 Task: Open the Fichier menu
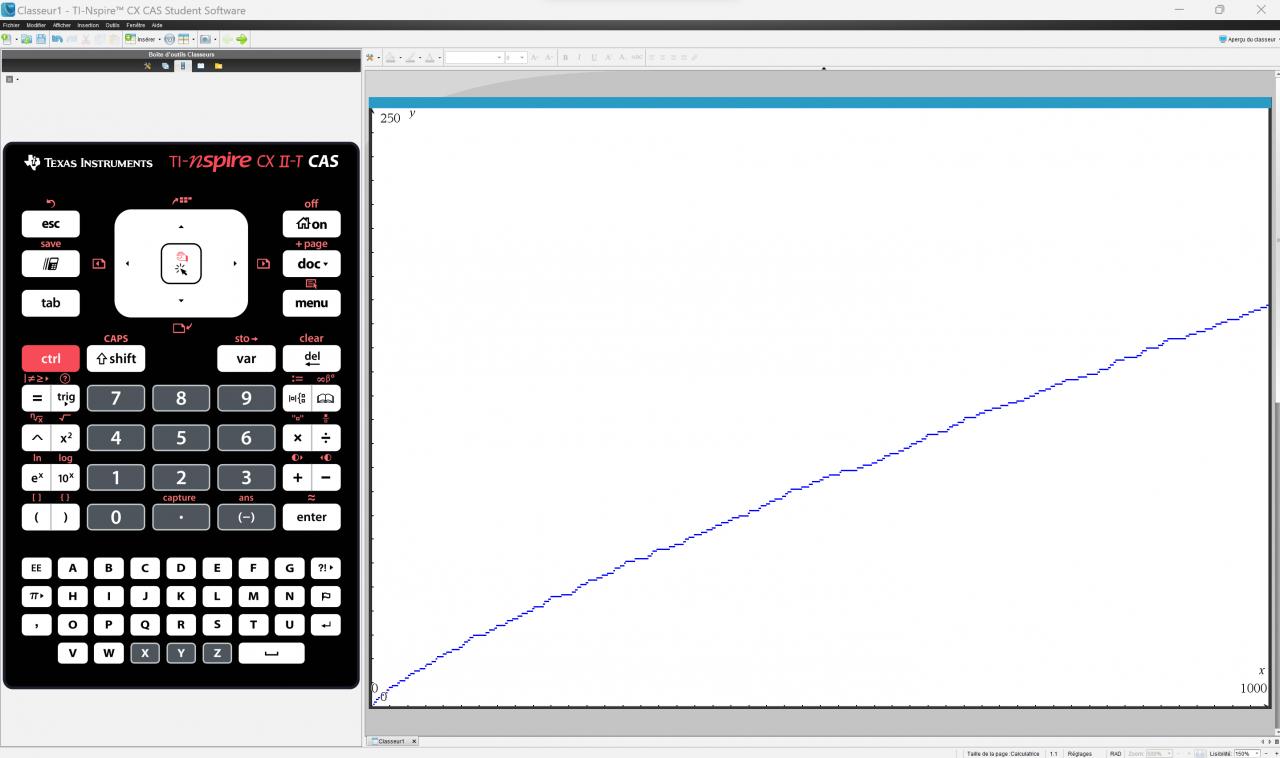click(11, 25)
